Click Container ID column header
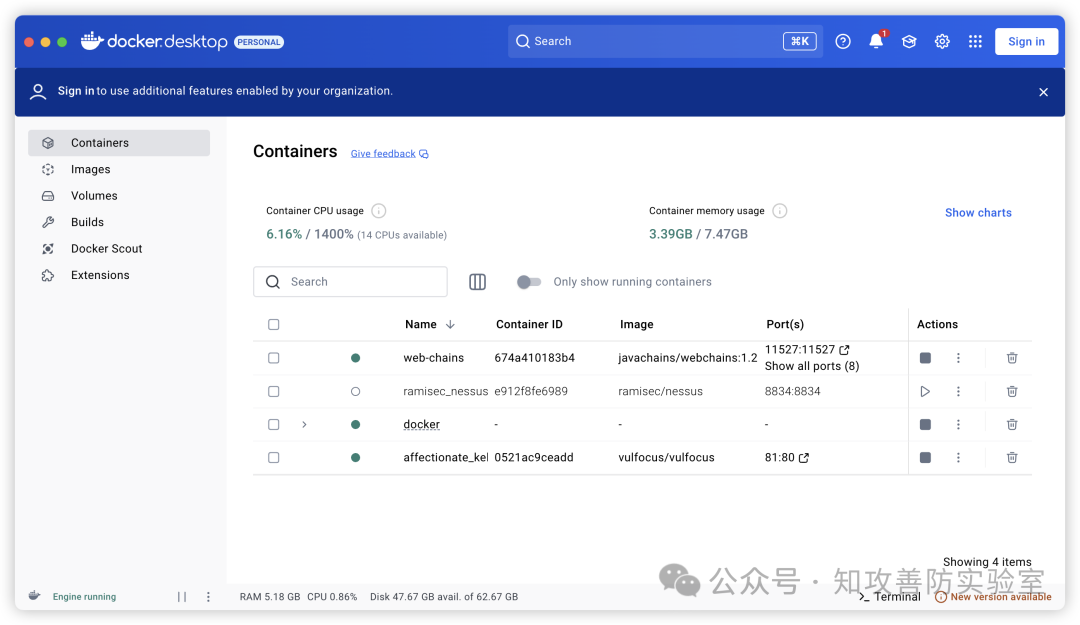This screenshot has width=1080, height=625. (x=529, y=325)
